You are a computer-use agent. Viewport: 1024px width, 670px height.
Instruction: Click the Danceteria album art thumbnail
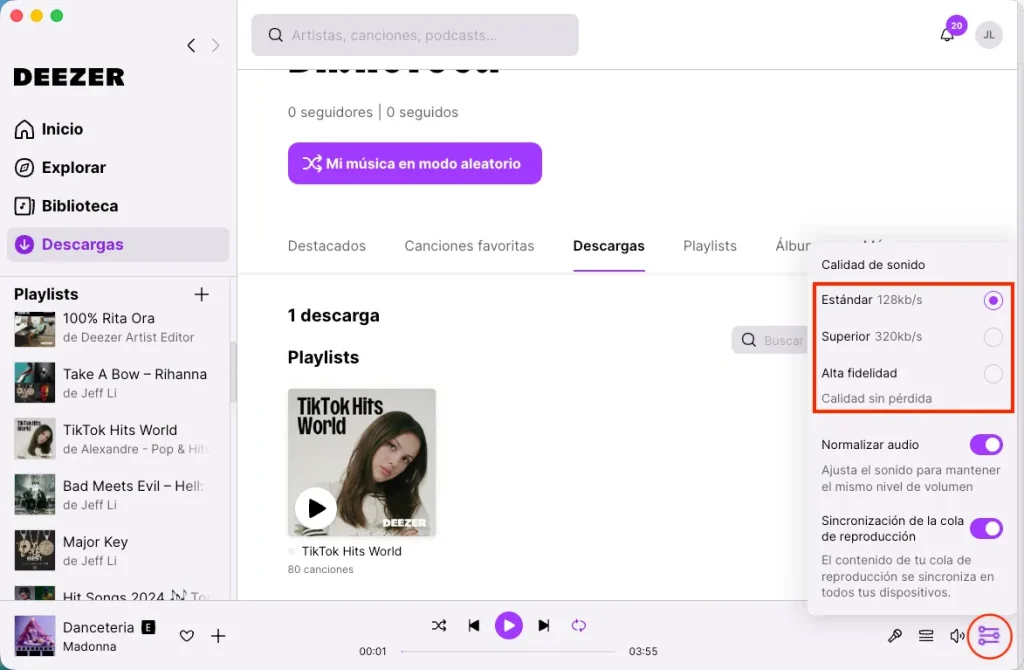35,635
